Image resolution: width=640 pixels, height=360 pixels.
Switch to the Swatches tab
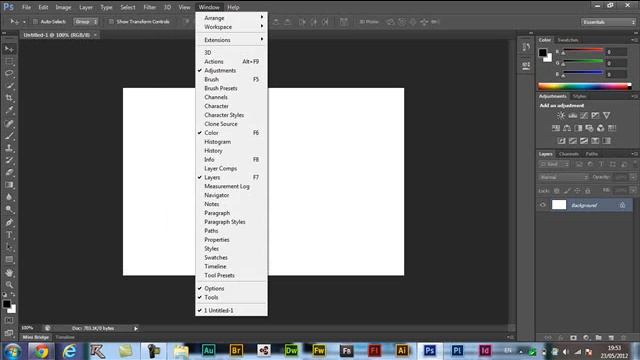pos(567,40)
